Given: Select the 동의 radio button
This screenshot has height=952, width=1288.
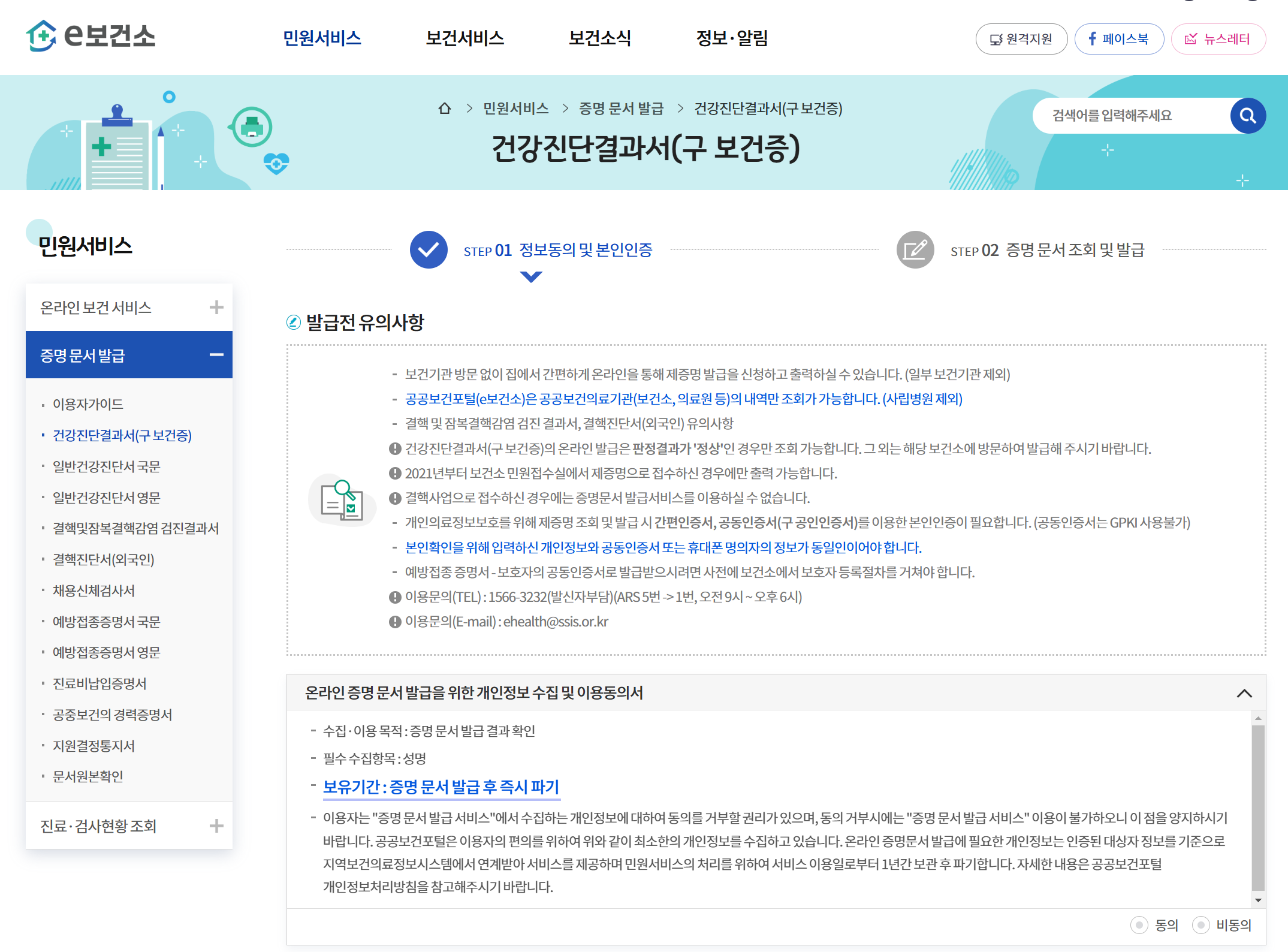Looking at the screenshot, I should pyautogui.click(x=1139, y=925).
